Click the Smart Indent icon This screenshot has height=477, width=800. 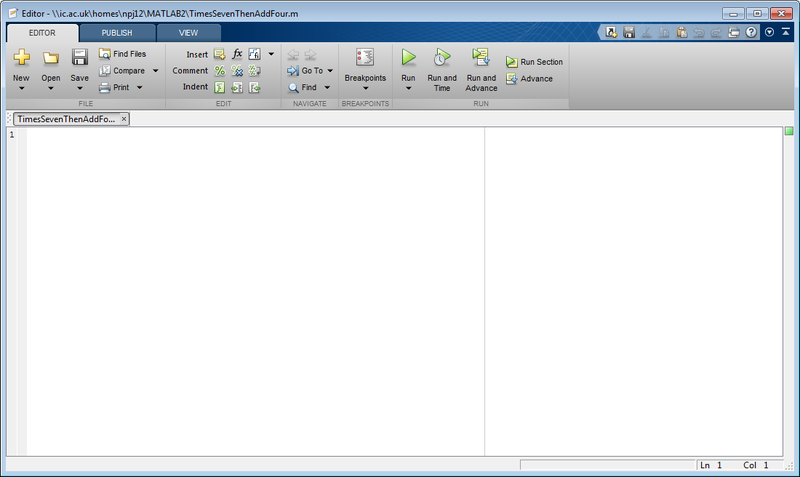[x=220, y=88]
